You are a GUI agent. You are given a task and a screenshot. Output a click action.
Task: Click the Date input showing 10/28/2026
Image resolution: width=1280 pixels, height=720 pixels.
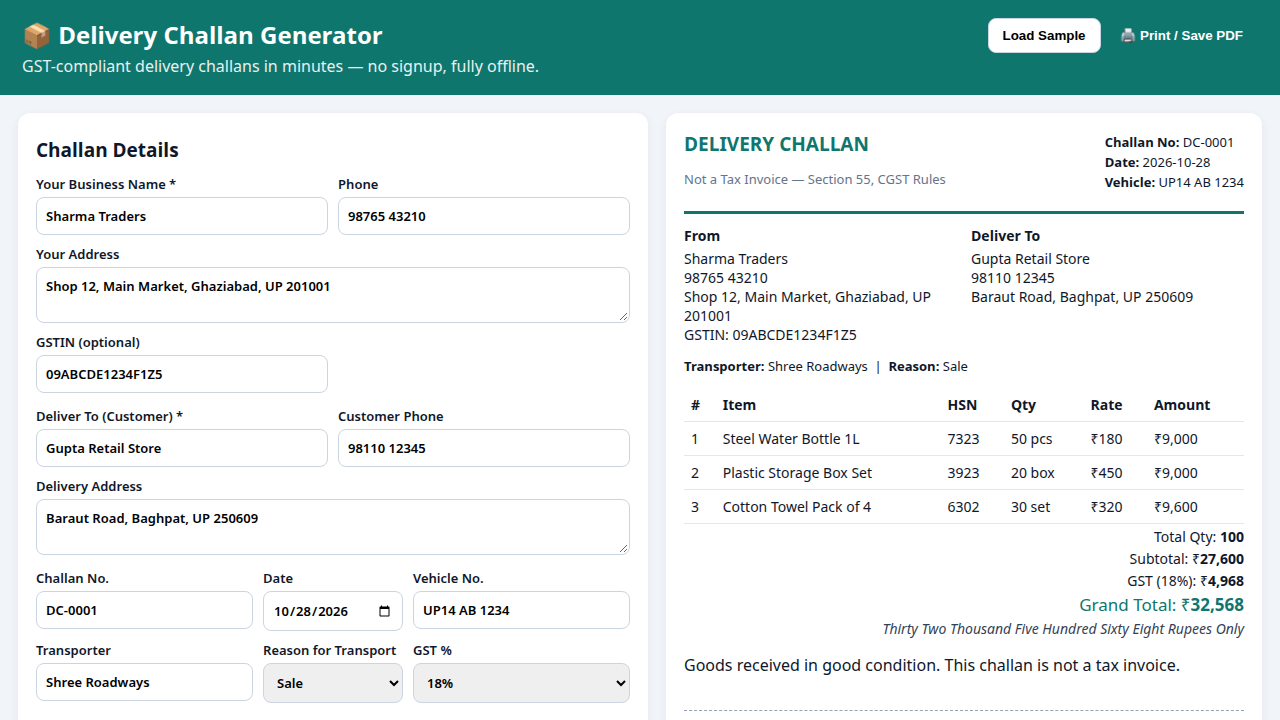(333, 611)
